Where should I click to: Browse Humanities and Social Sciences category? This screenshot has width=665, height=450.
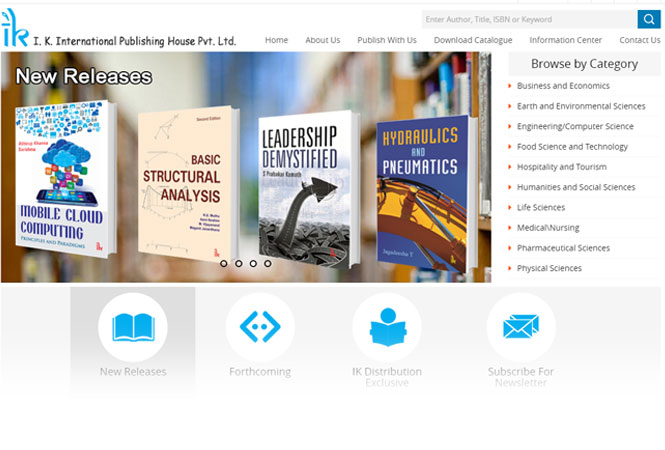[x=576, y=187]
